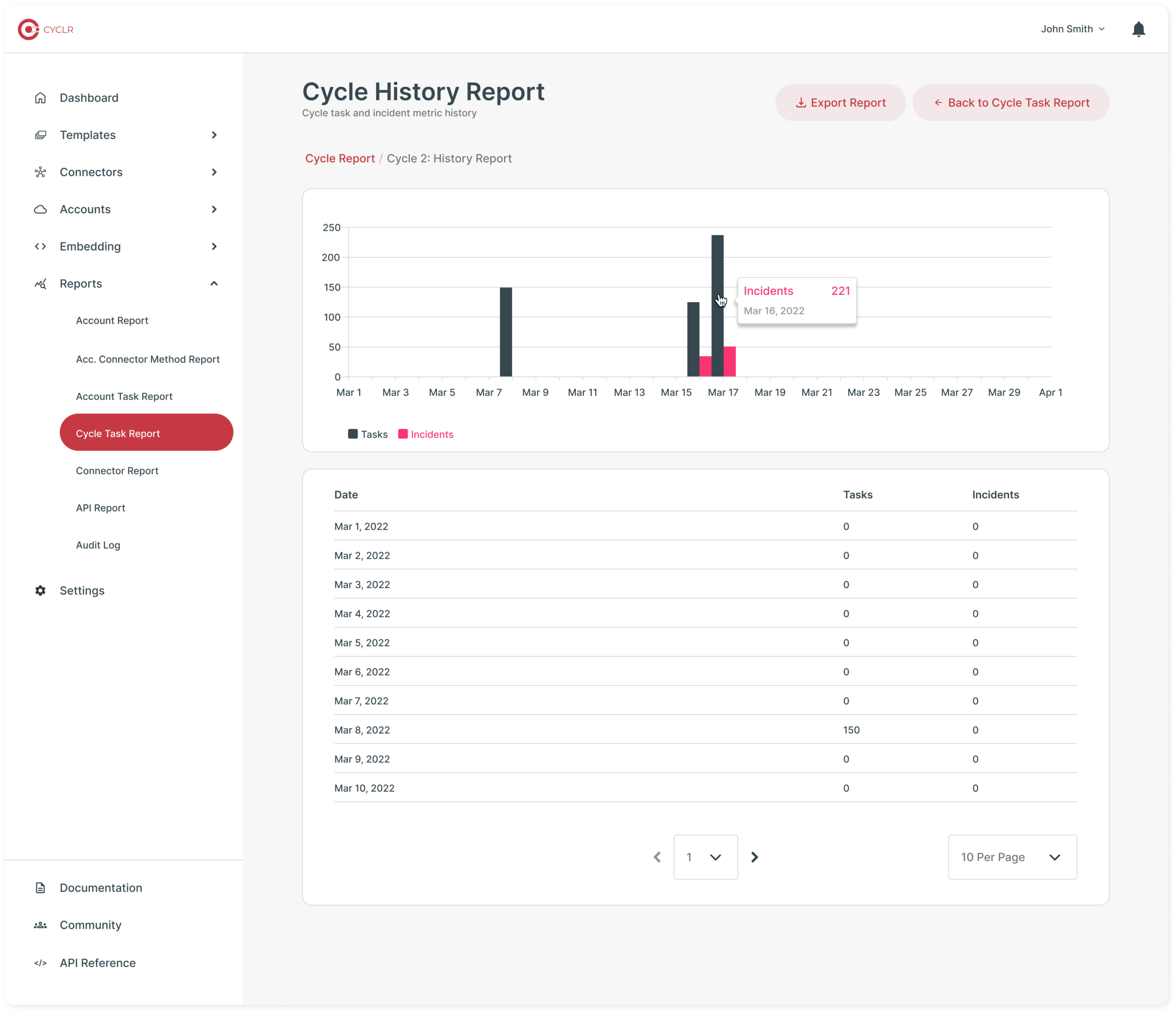Click the tall Mar 16 tasks bar

(718, 306)
